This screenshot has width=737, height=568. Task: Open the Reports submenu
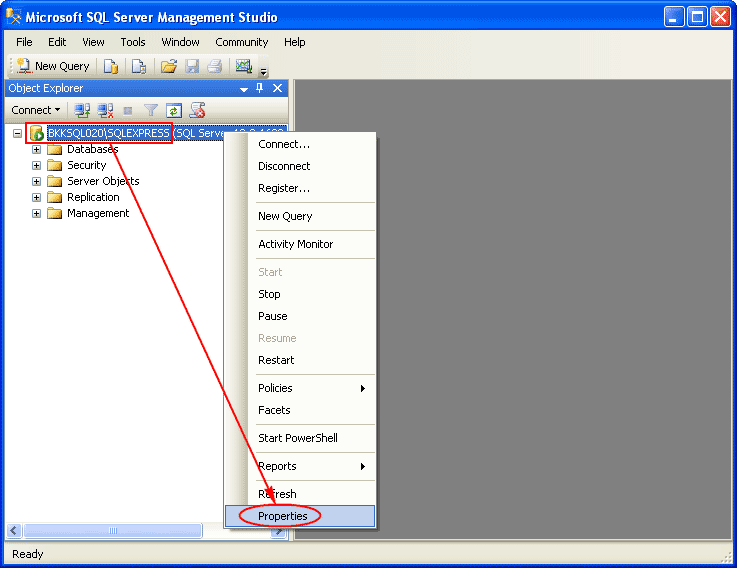(x=300, y=466)
